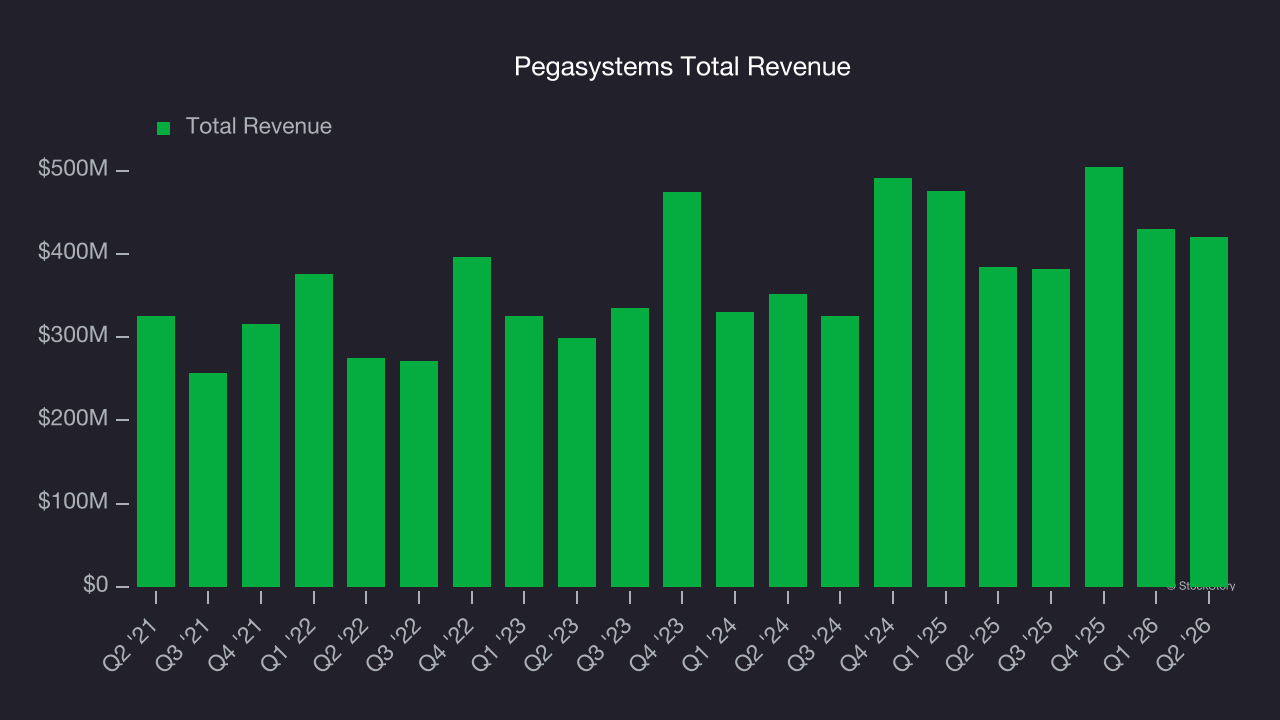Select the Q2 '24 revenue bar
The image size is (1280, 720).
(x=788, y=440)
